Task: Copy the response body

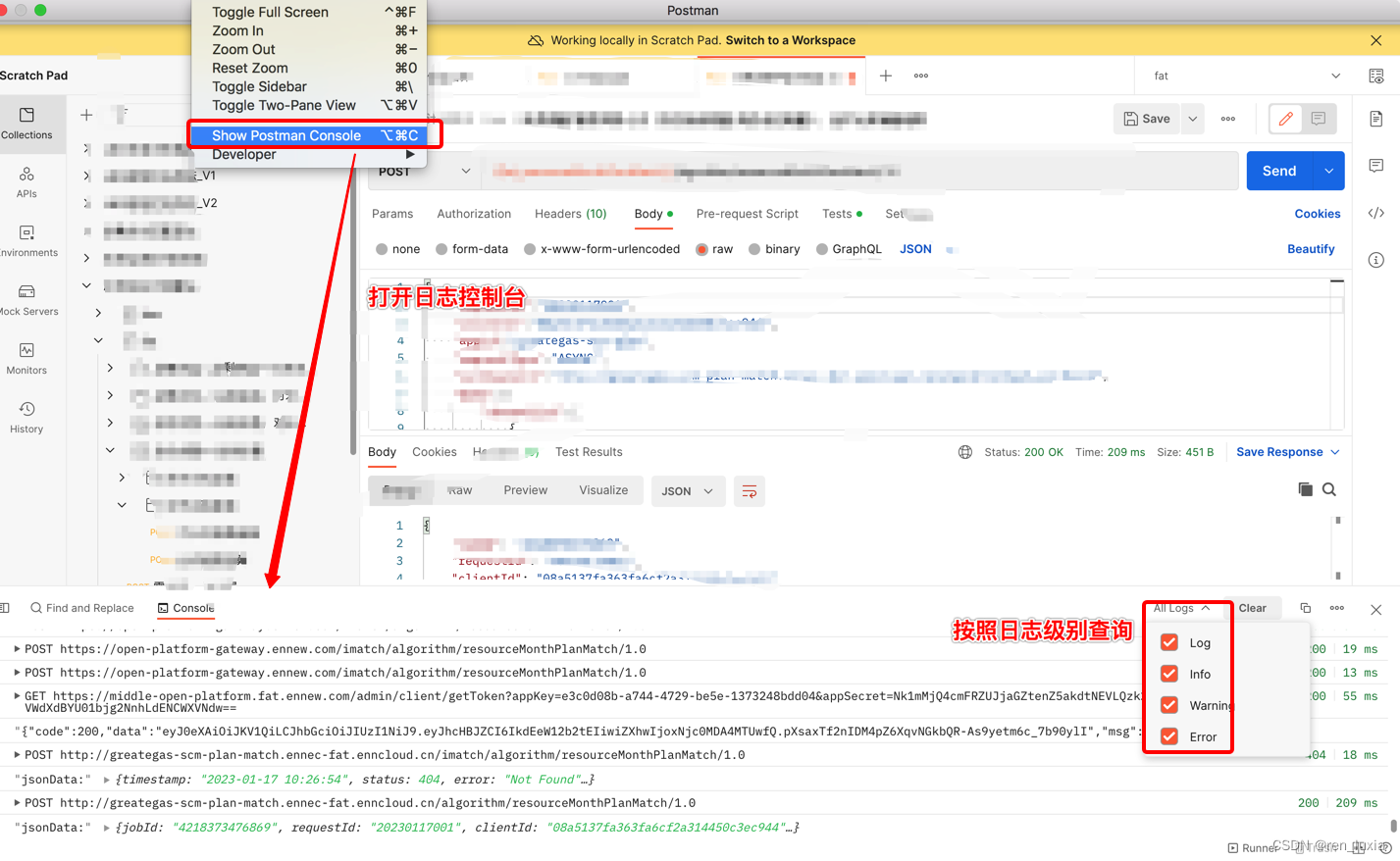Action: 1305,489
